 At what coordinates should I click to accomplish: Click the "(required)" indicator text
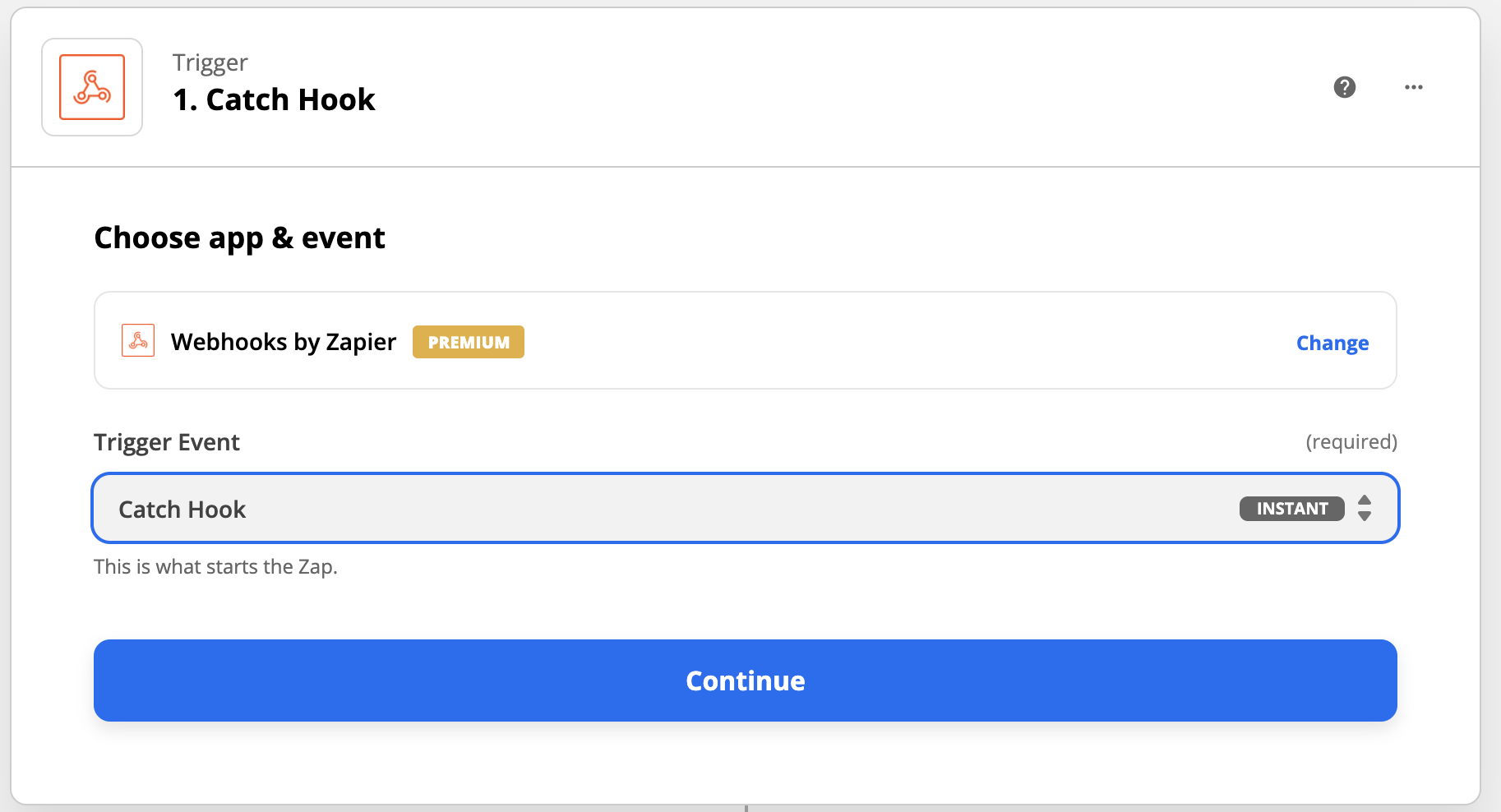point(1351,442)
